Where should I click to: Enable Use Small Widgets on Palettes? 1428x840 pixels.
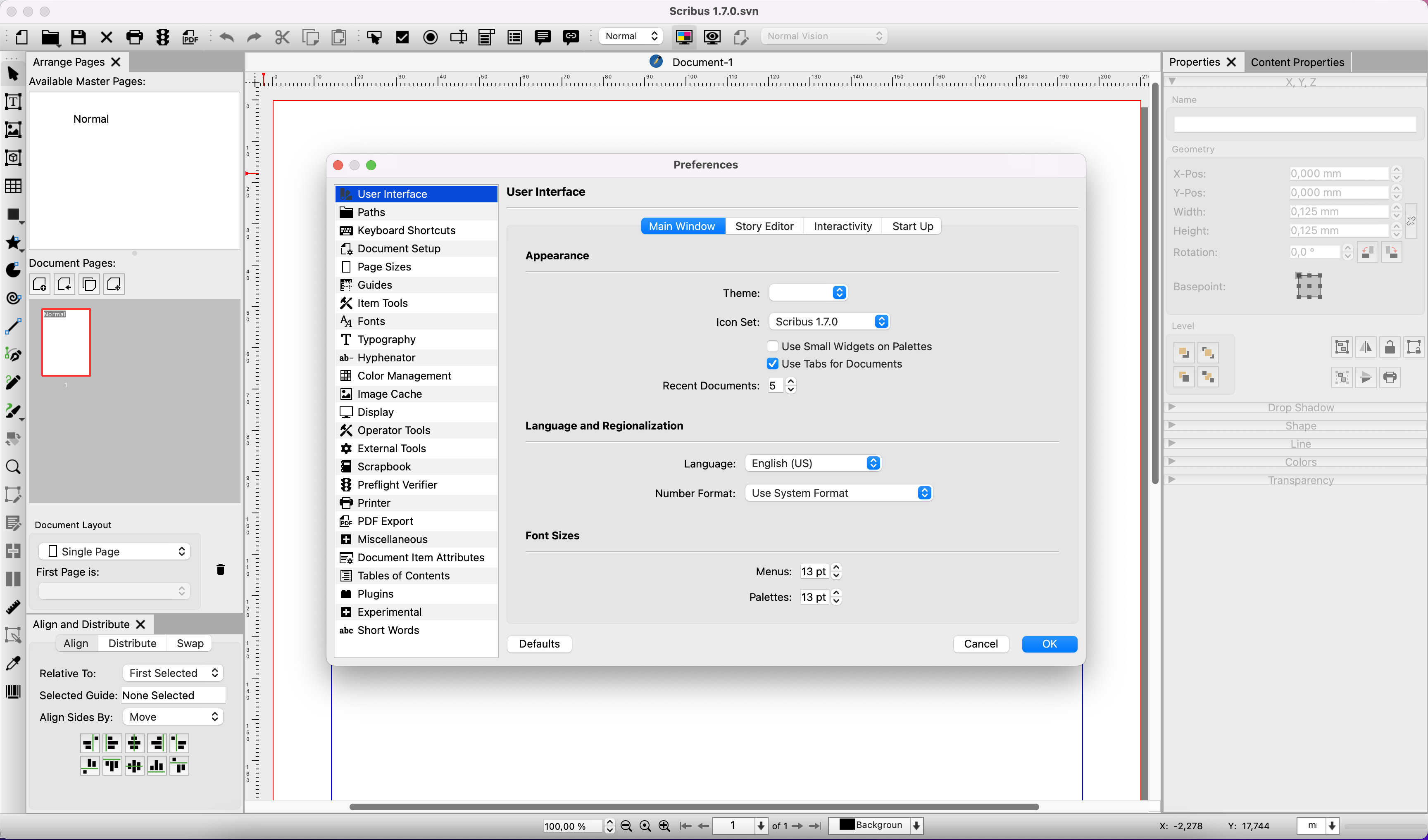point(772,346)
